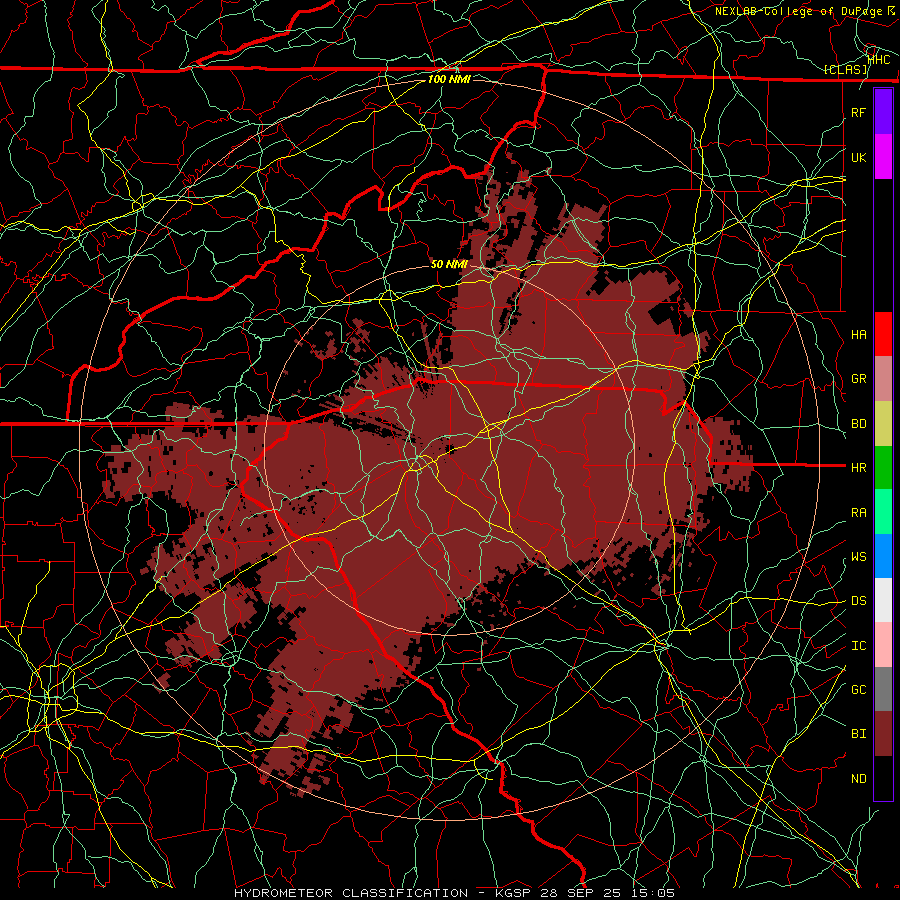Image resolution: width=900 pixels, height=900 pixels.
Task: Select the BD yellow legend swatch
Action: (883, 424)
